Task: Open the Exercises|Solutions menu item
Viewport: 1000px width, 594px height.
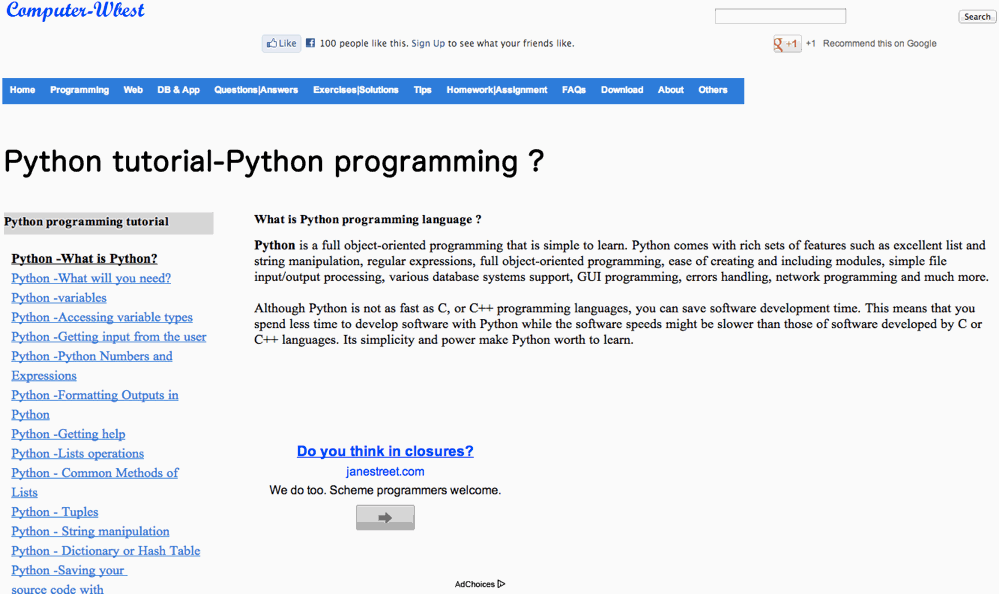Action: [356, 90]
